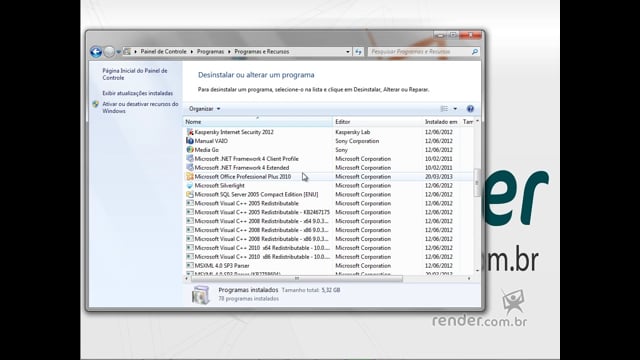Click Kaspersky Lab editor cell

(353, 132)
